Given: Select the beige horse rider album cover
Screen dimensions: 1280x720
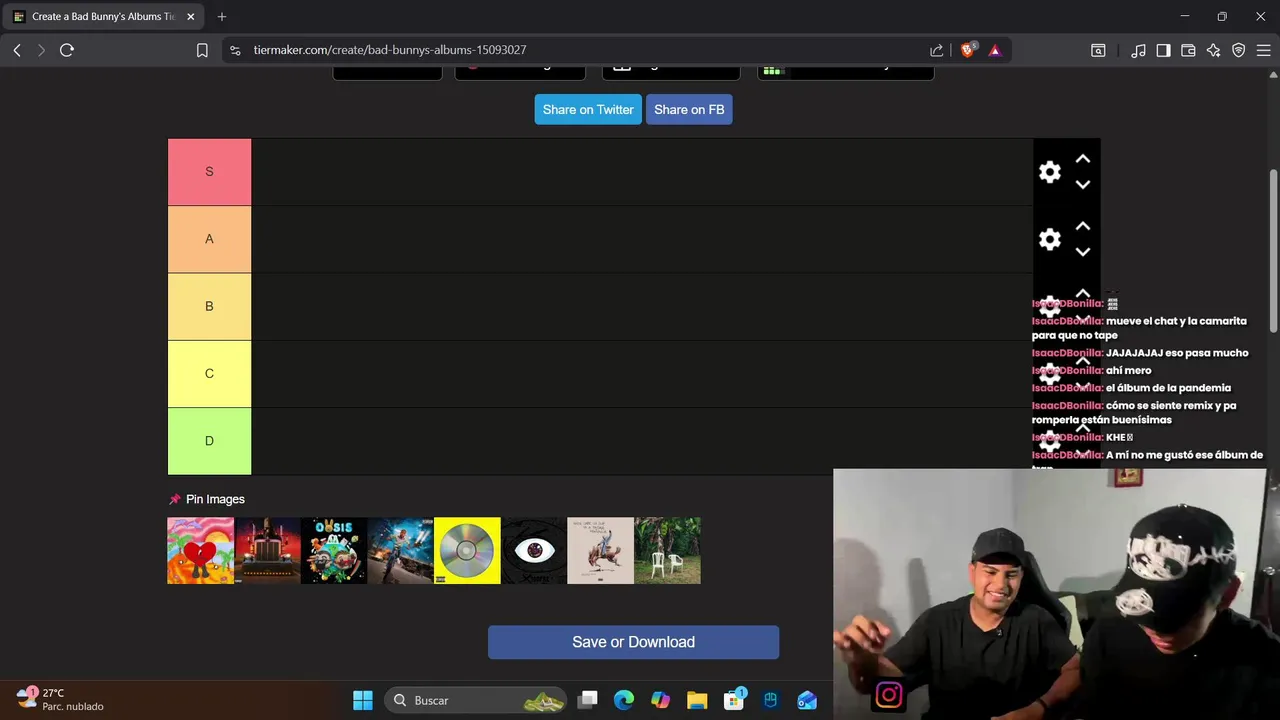Looking at the screenshot, I should (x=600, y=550).
